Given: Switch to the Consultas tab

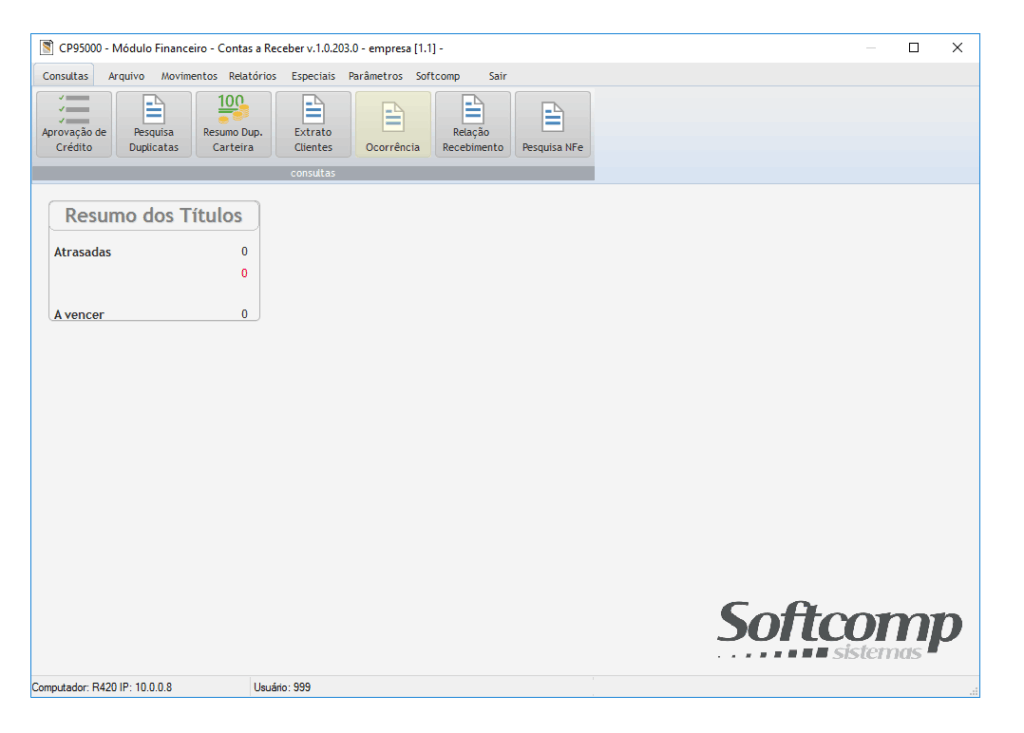Looking at the screenshot, I should coord(65,76).
